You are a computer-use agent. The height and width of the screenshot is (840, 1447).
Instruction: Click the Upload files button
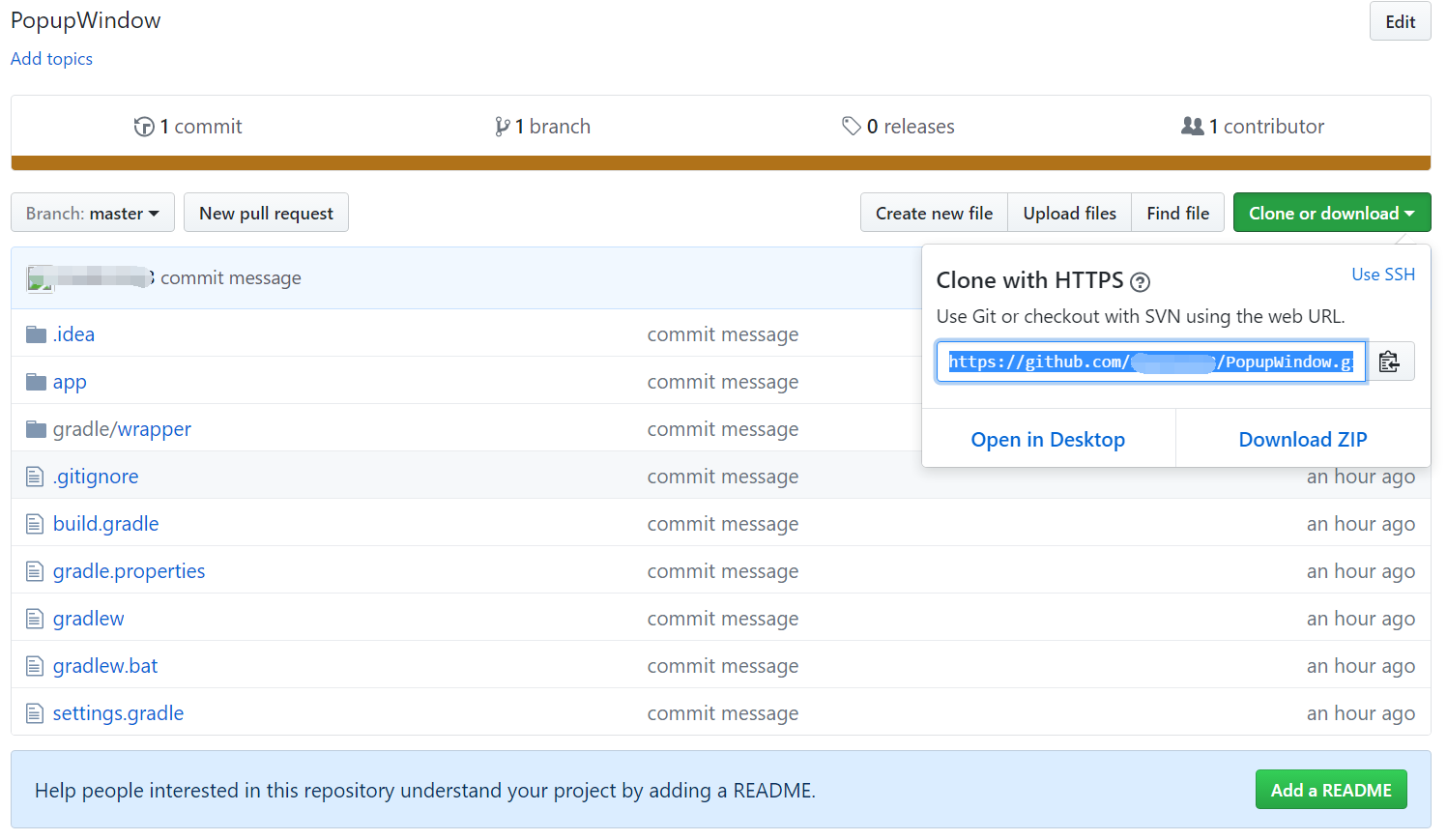(1069, 213)
